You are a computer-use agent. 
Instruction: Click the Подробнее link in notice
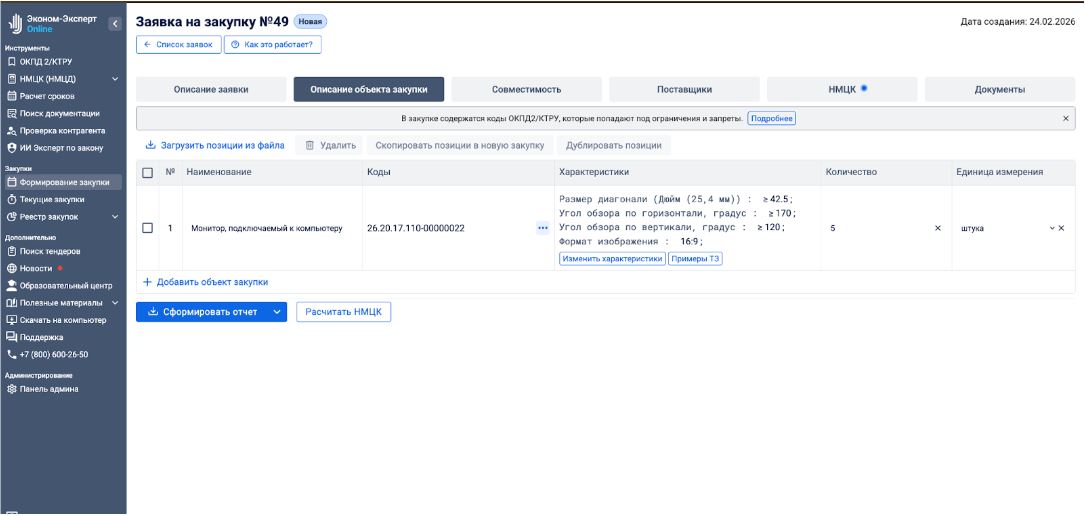click(x=771, y=118)
